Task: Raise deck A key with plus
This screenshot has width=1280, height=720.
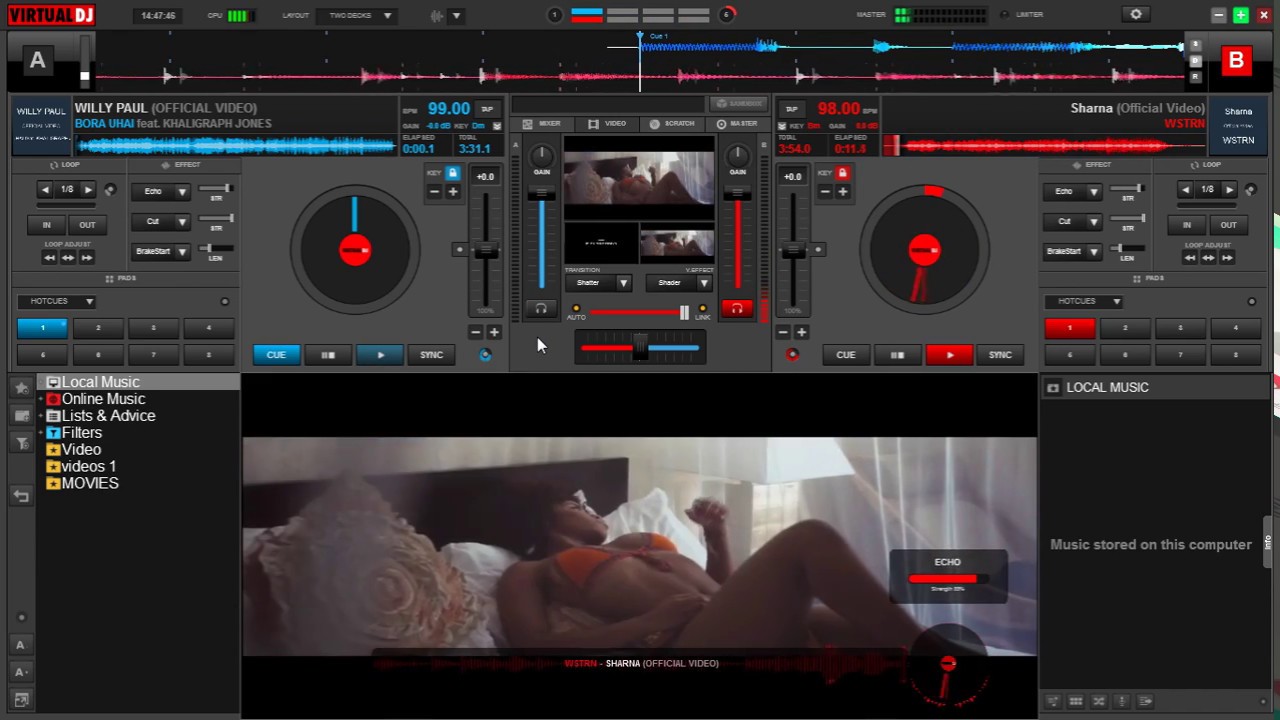Action: pos(453,191)
